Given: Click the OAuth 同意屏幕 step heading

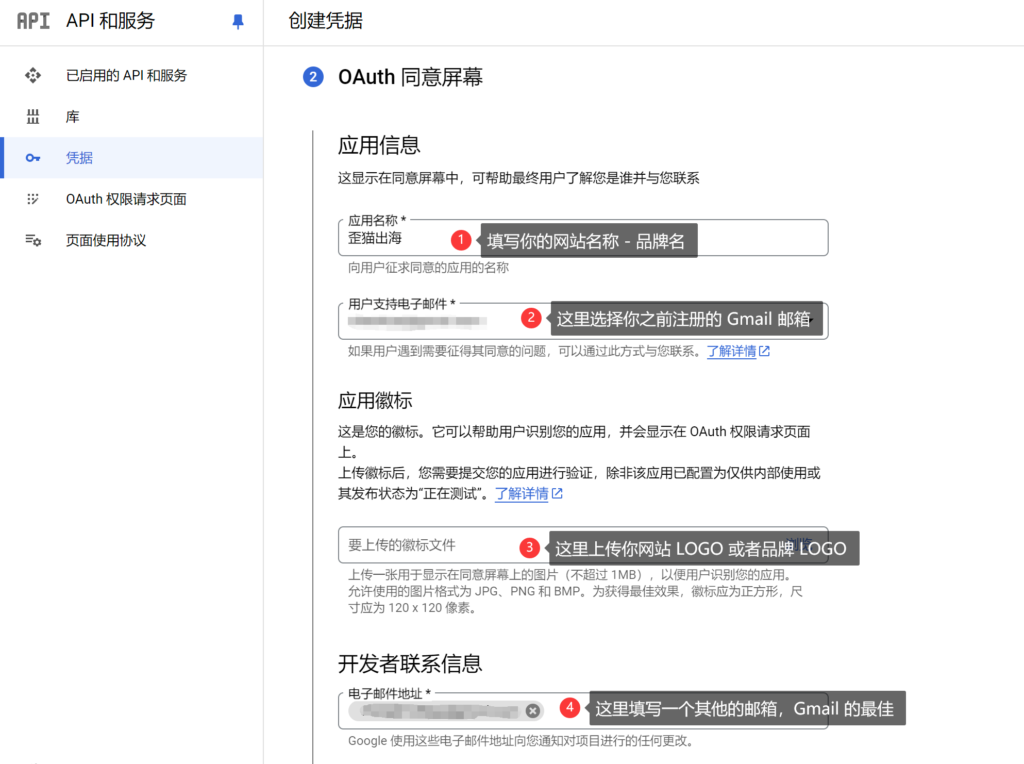Looking at the screenshot, I should click(410, 77).
